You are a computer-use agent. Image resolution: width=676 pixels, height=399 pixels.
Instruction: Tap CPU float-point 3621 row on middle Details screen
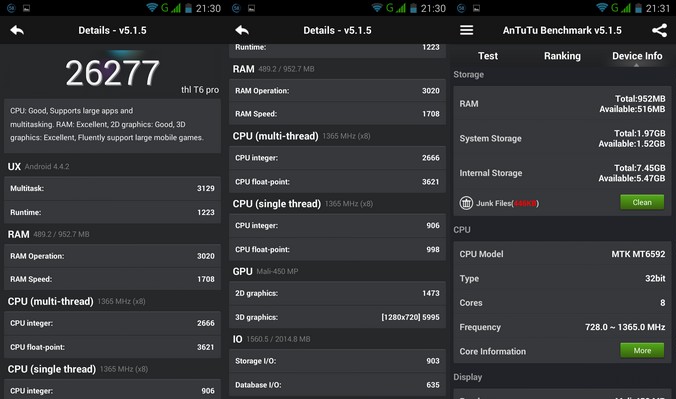coord(338,182)
